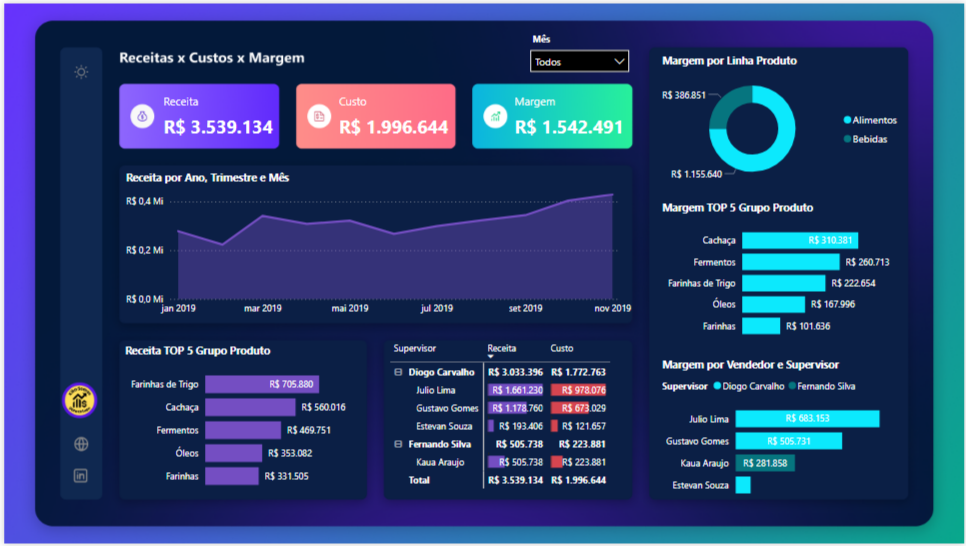Viewport: 966px width, 546px height.
Task: Select Kaua Araujo seller bar R$ 281.858
Action: [x=765, y=463]
